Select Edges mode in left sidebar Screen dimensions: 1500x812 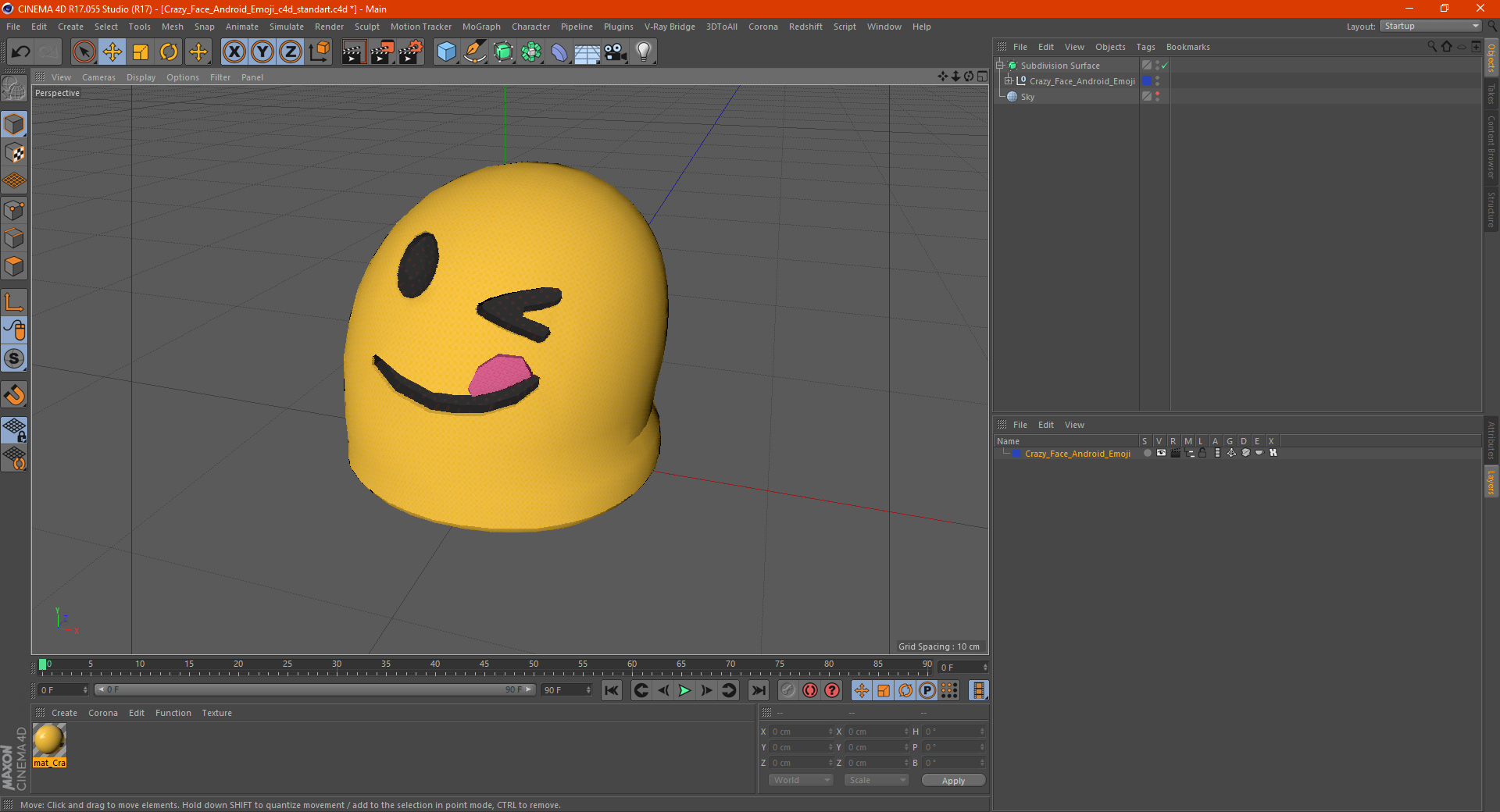14,238
